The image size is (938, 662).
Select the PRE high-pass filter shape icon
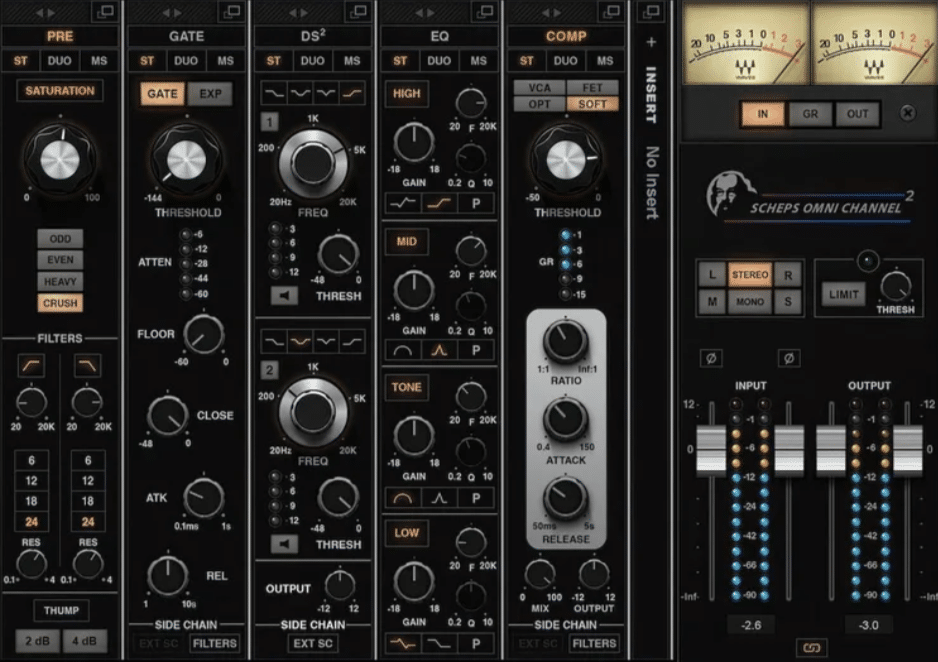(x=31, y=365)
